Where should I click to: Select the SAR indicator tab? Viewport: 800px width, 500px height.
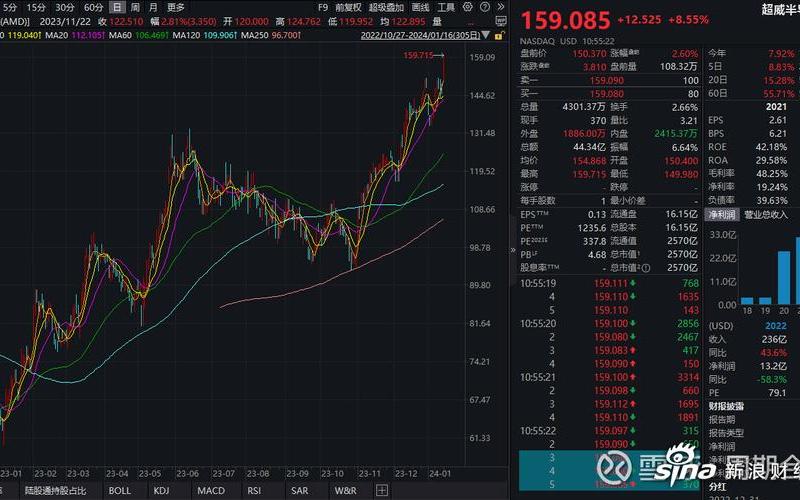(x=299, y=491)
